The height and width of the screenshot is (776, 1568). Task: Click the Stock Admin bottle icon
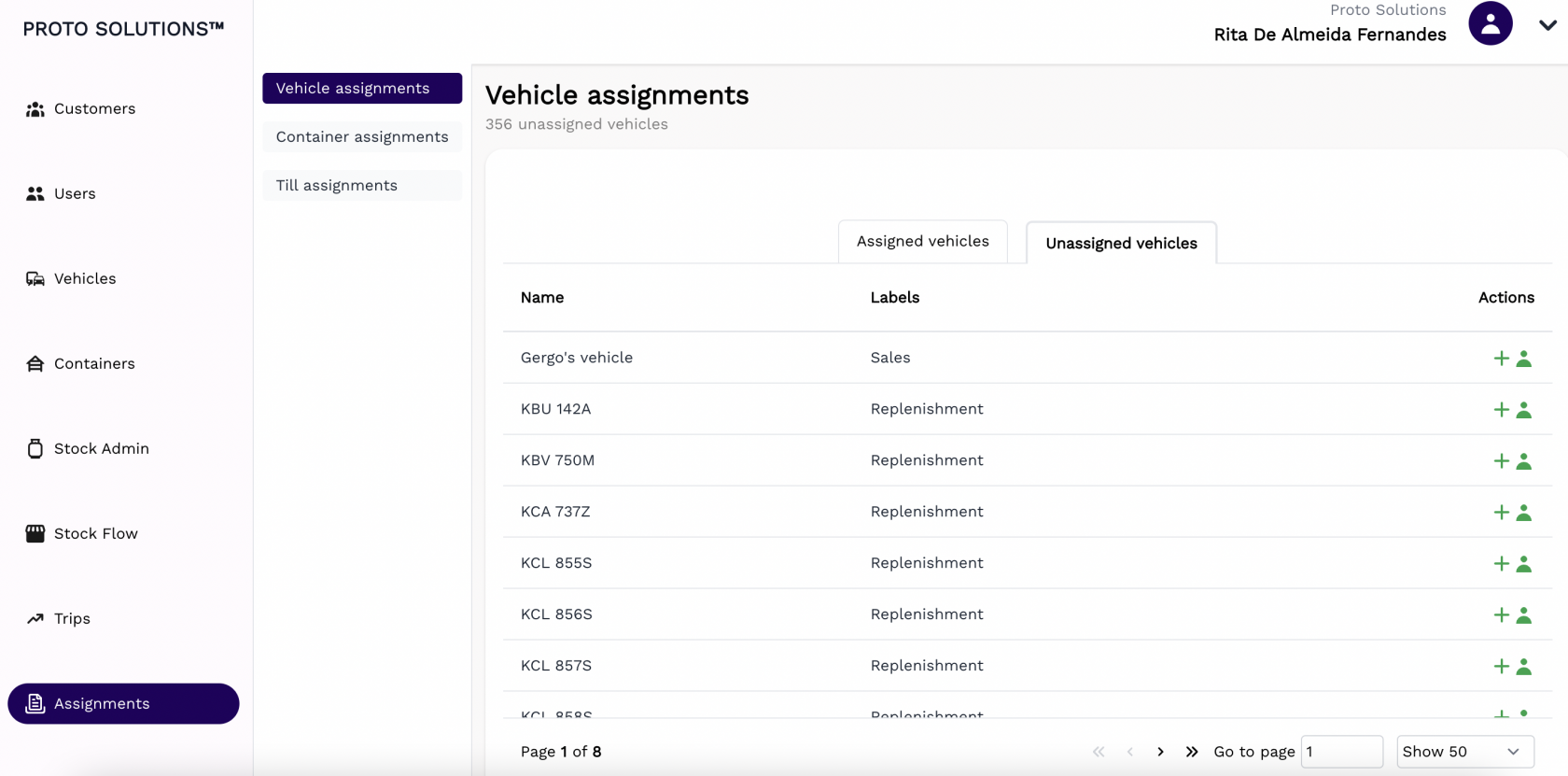pos(35,449)
